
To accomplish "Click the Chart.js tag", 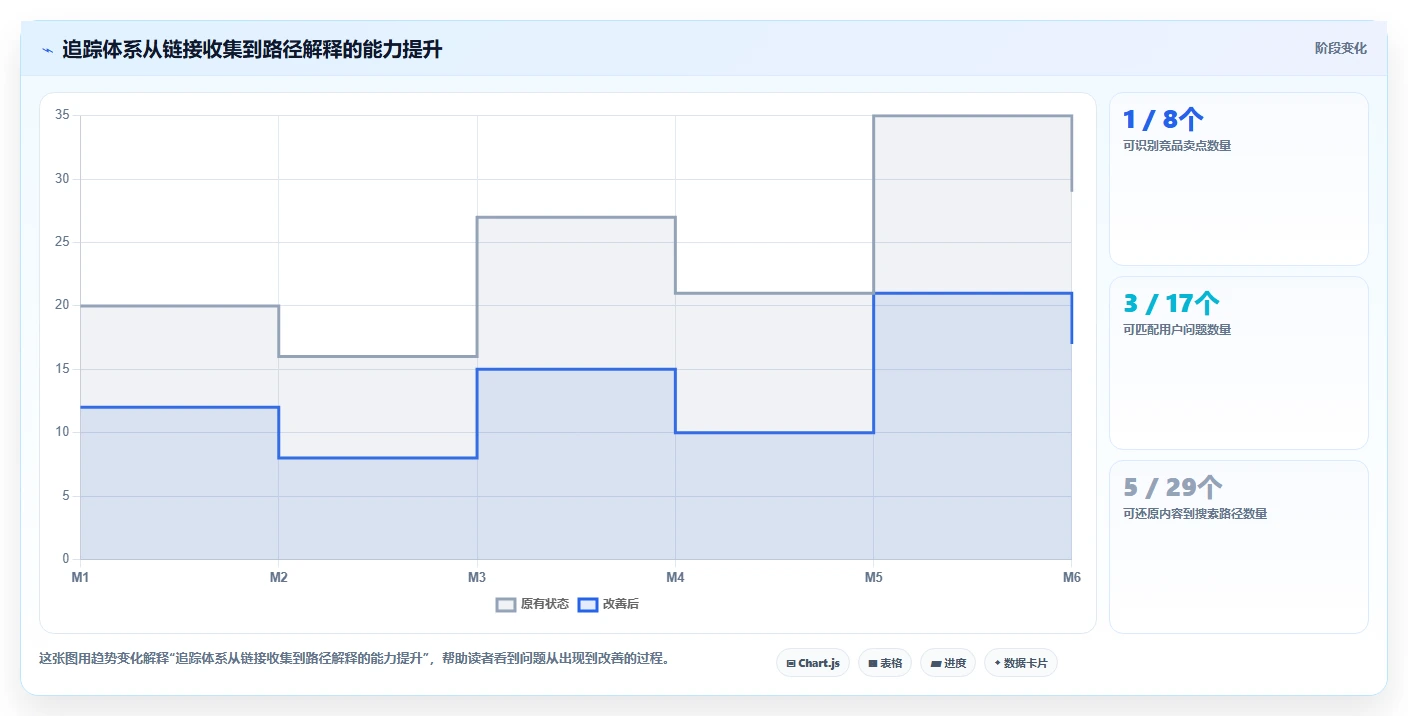I will 813,663.
